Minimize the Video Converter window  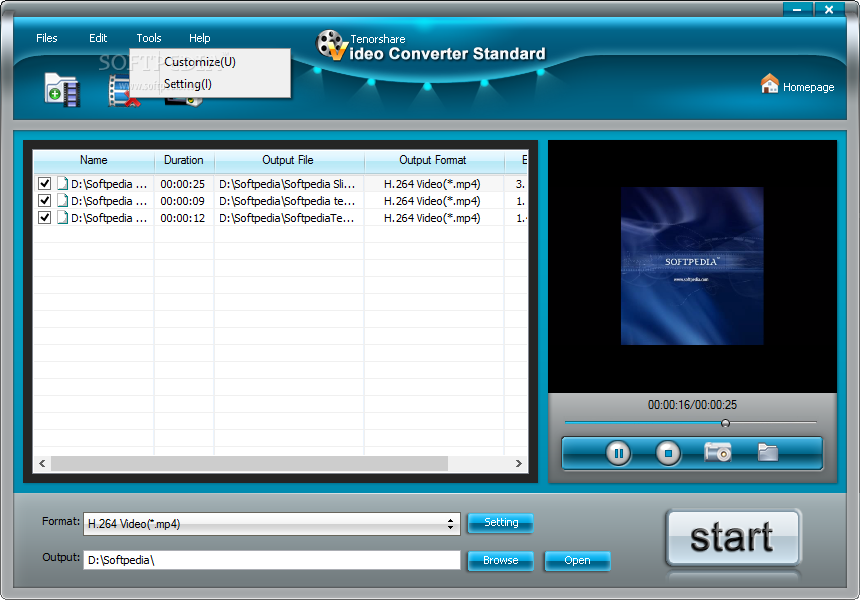[797, 9]
